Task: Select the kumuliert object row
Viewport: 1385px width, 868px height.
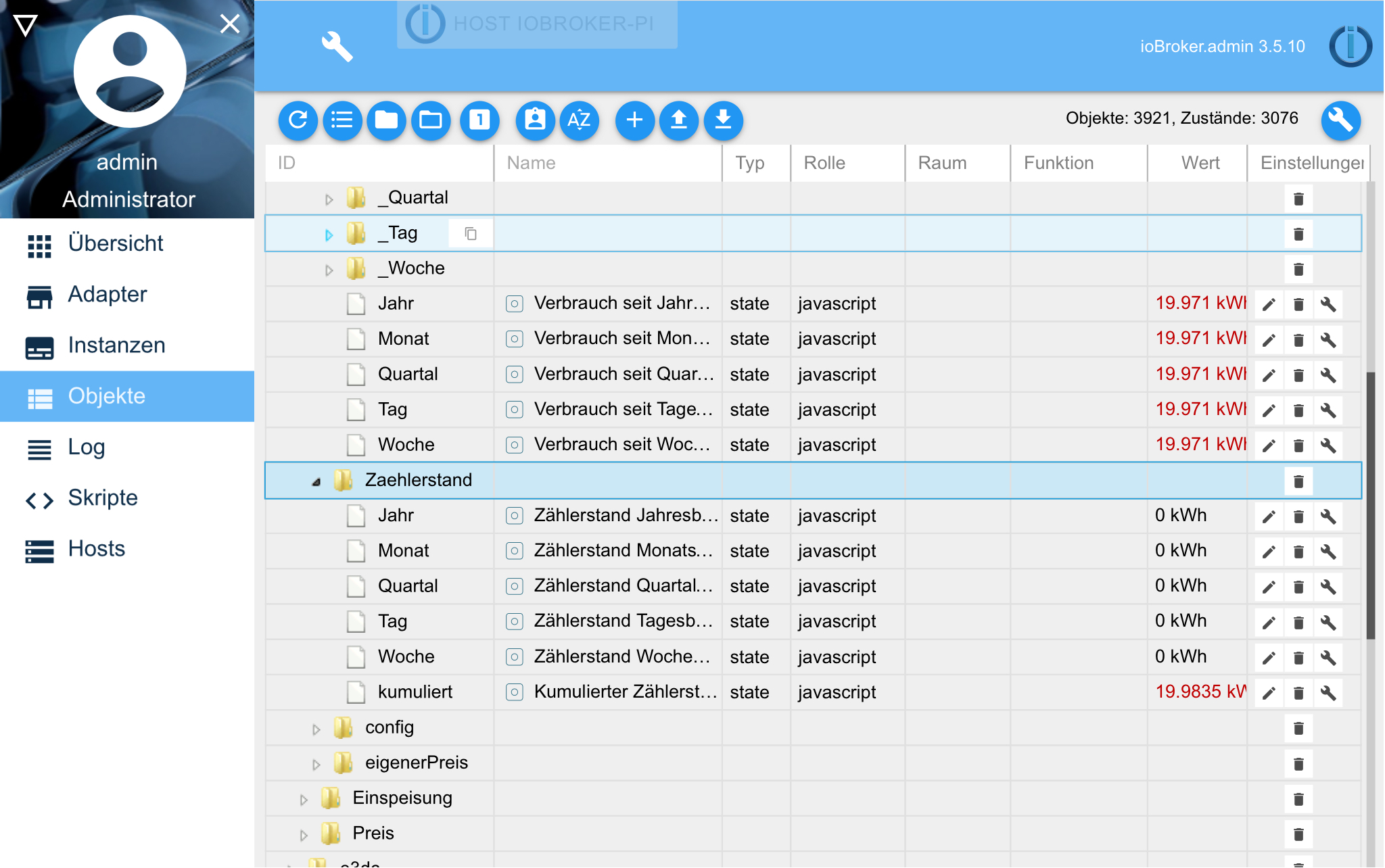Action: pos(812,692)
